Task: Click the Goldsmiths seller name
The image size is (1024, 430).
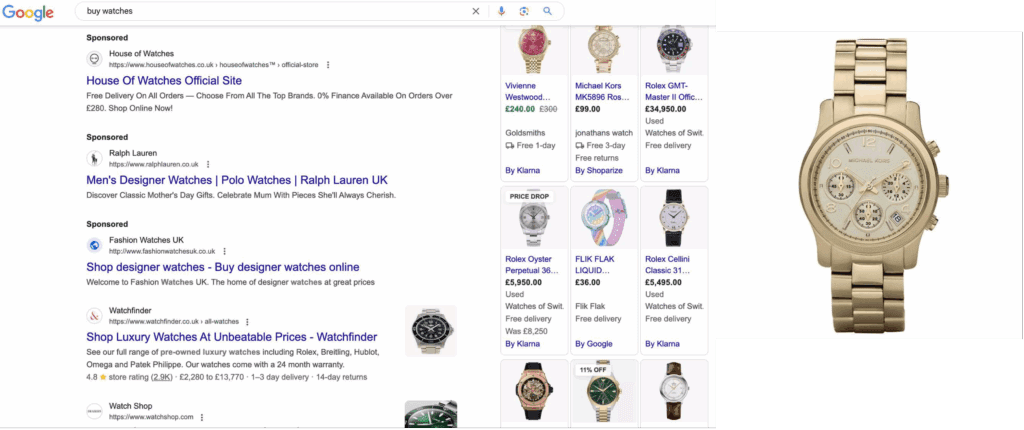Action: (525, 133)
